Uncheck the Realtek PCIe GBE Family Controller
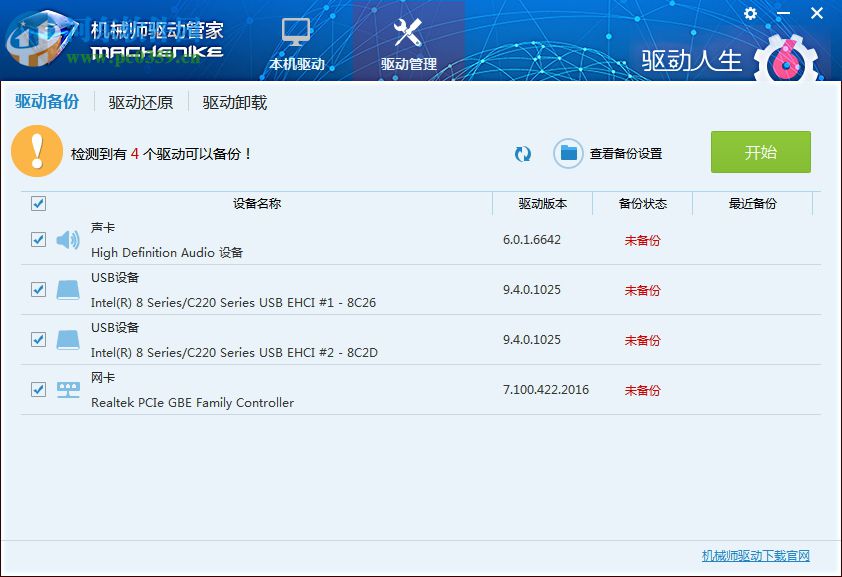This screenshot has width=842, height=577. coord(38,389)
